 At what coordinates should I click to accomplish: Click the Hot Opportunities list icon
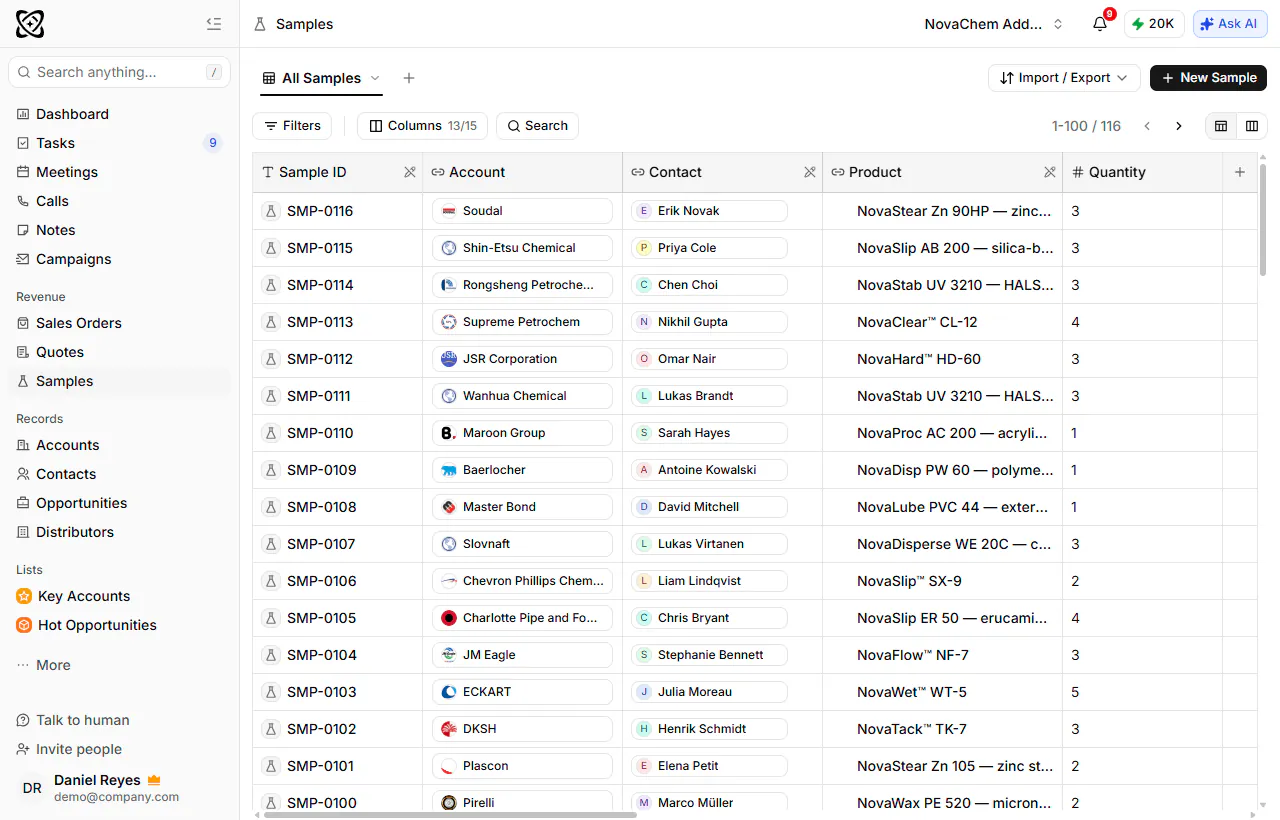(x=24, y=625)
